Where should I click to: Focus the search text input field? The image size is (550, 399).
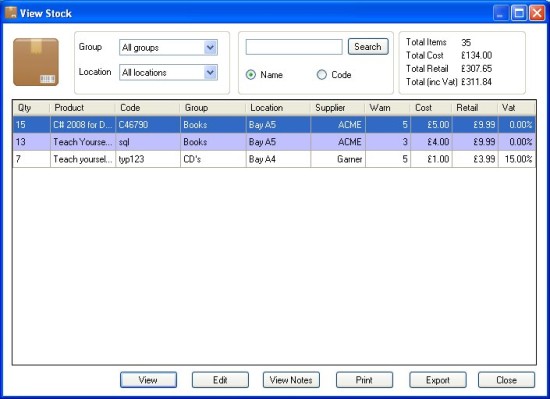click(x=294, y=47)
